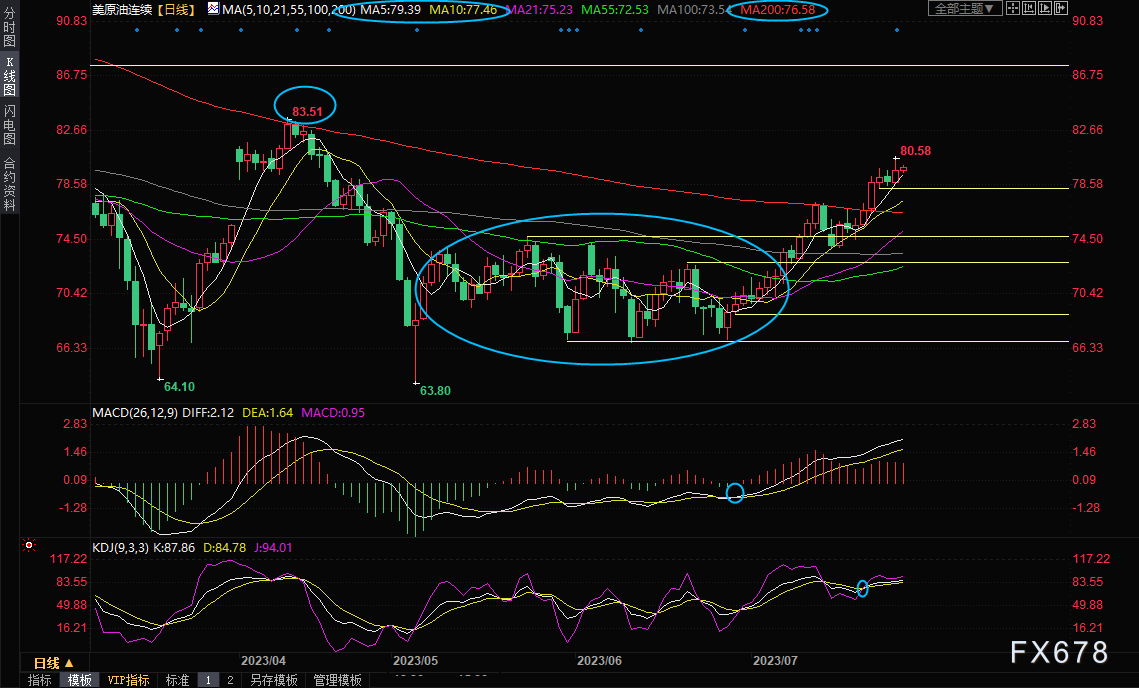Viewport: 1139px width, 688px height.
Task: Click the 64.10 low price label
Action: (179, 387)
